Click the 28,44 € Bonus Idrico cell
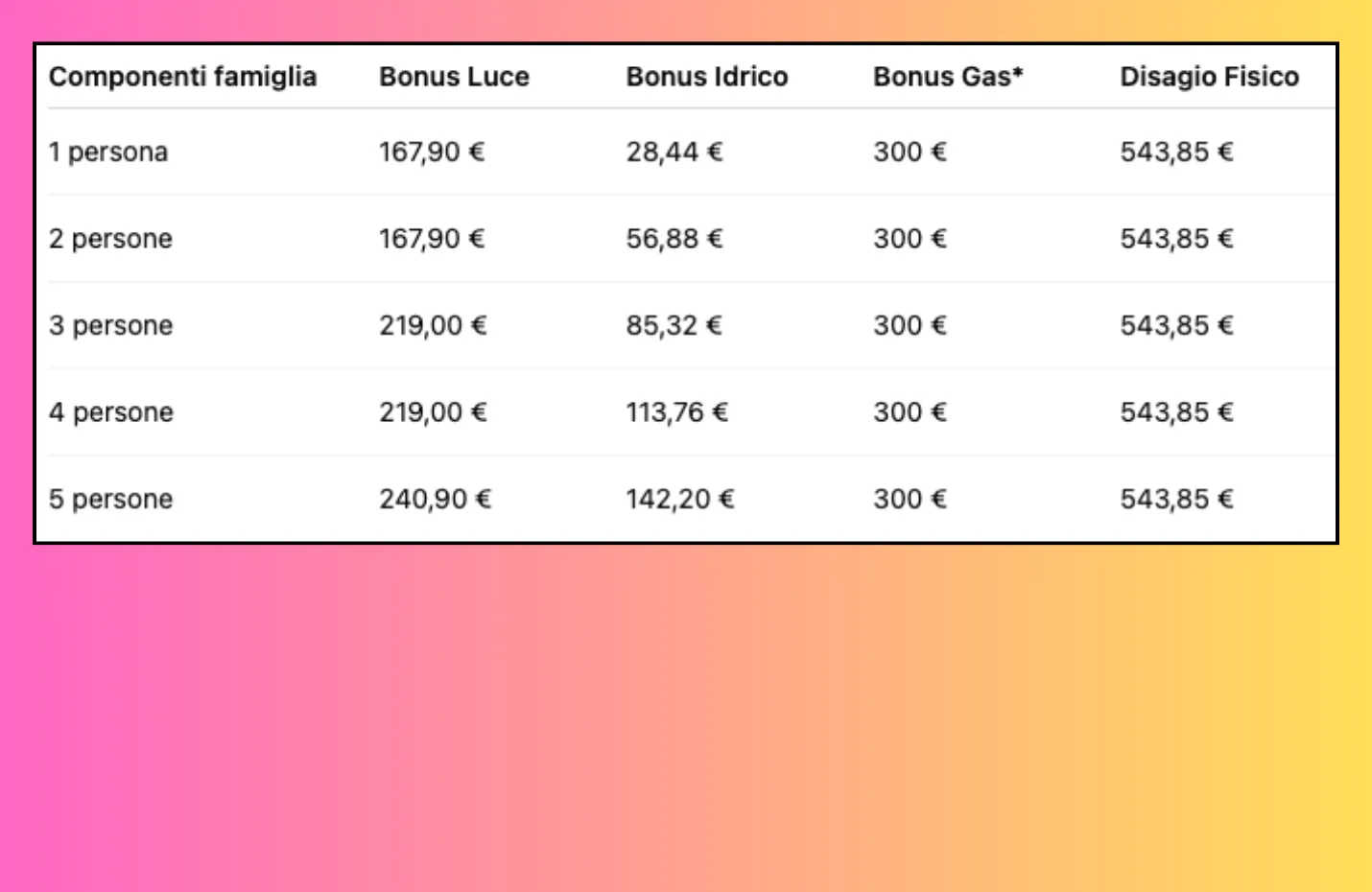This screenshot has width=1372, height=892. click(x=674, y=152)
